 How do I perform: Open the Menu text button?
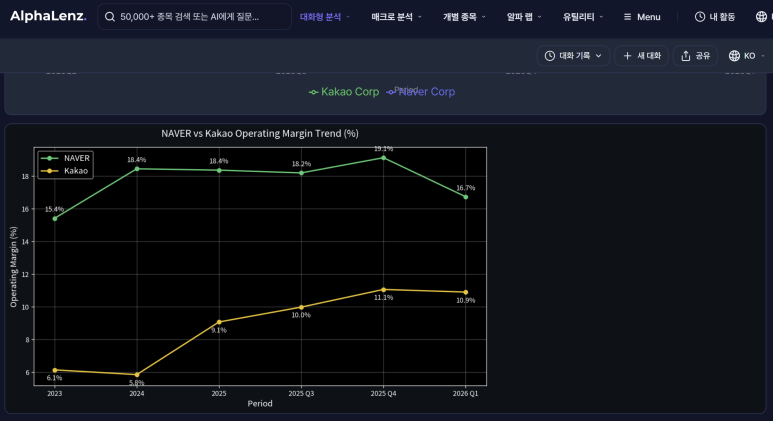coord(648,17)
